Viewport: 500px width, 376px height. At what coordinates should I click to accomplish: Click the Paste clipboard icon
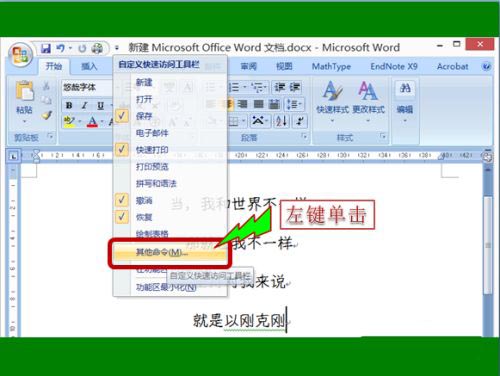[25, 90]
